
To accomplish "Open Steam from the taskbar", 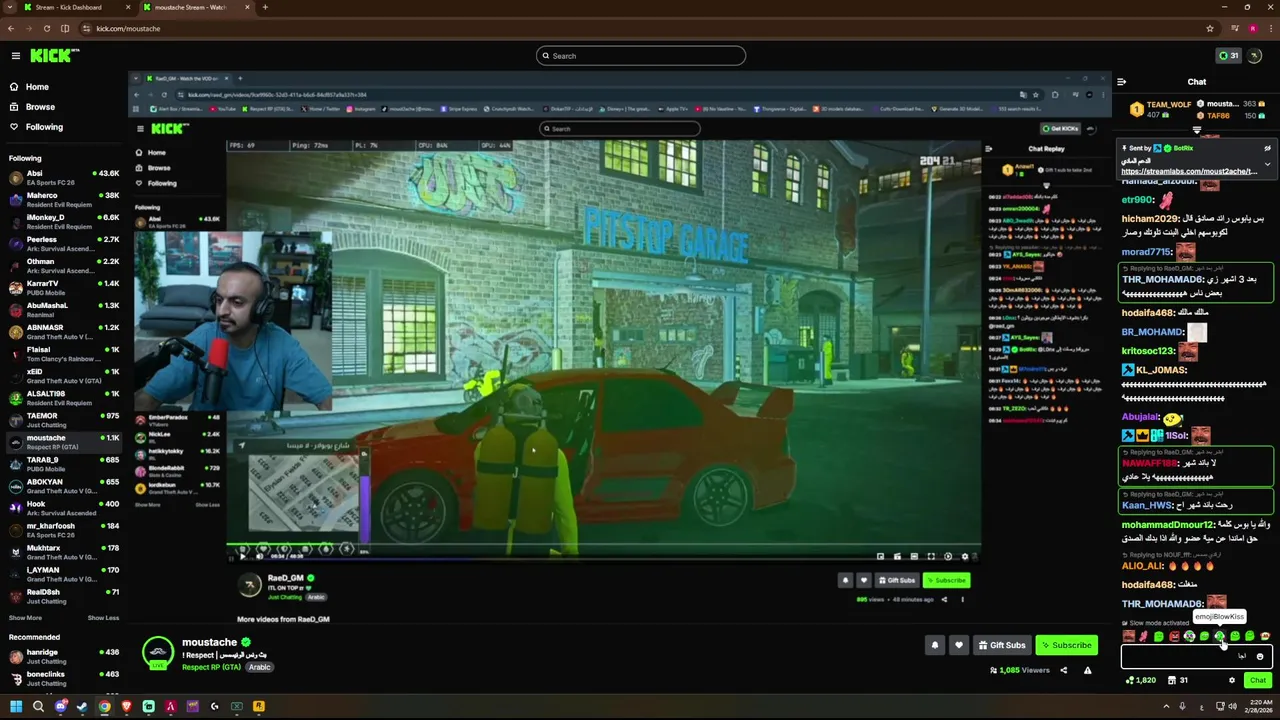I will click(x=82, y=706).
